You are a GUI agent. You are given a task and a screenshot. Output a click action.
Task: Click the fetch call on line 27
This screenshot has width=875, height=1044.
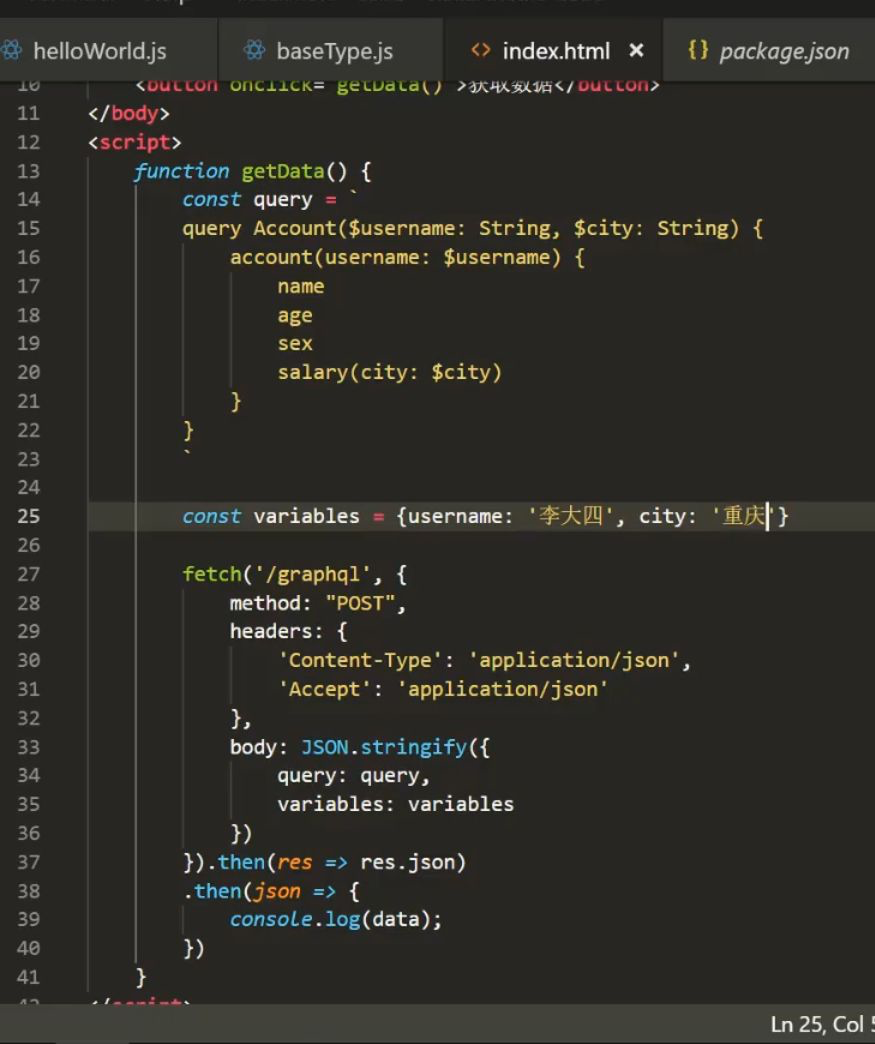[212, 574]
